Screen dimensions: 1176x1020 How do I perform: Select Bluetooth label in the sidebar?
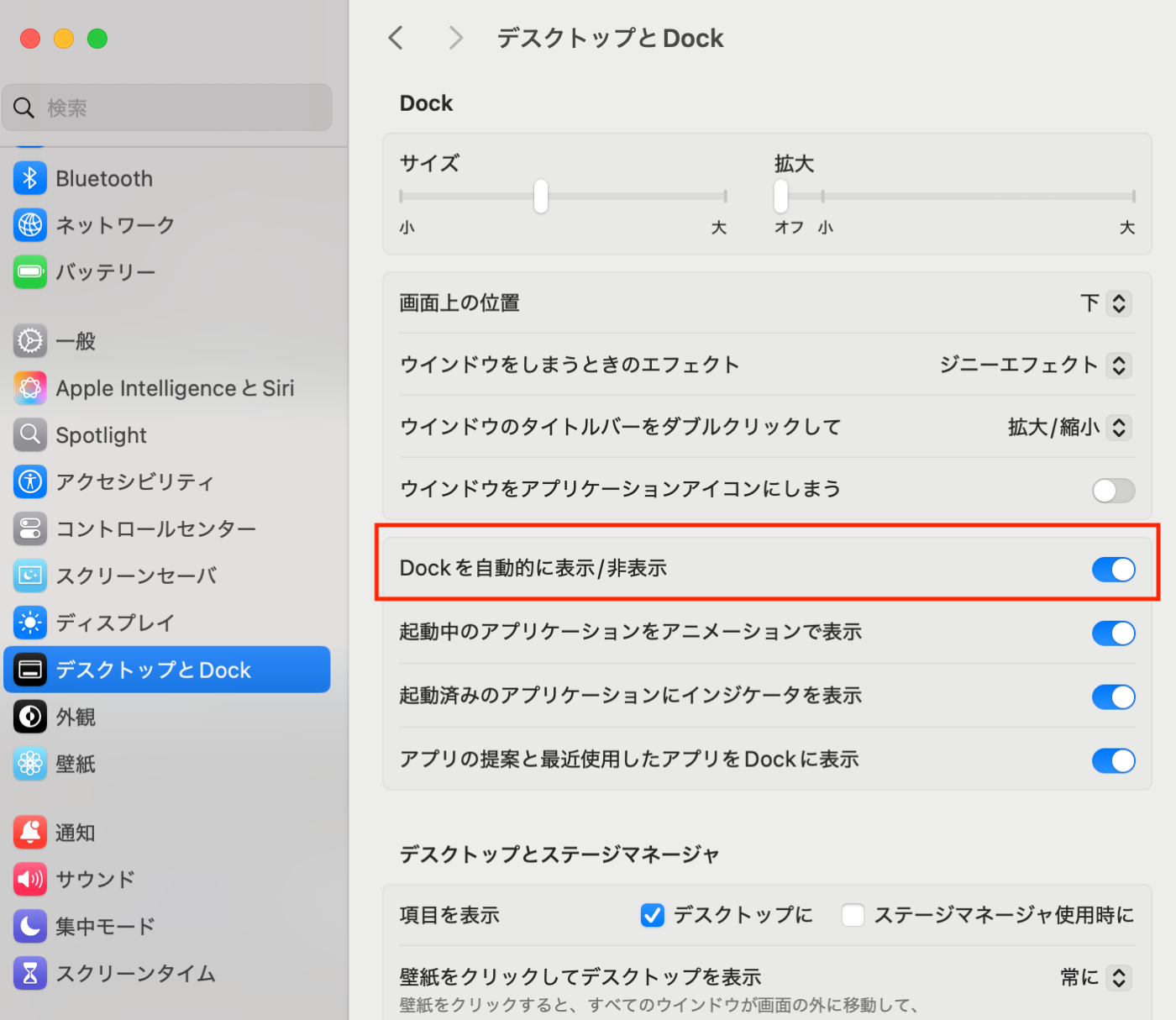(x=104, y=179)
